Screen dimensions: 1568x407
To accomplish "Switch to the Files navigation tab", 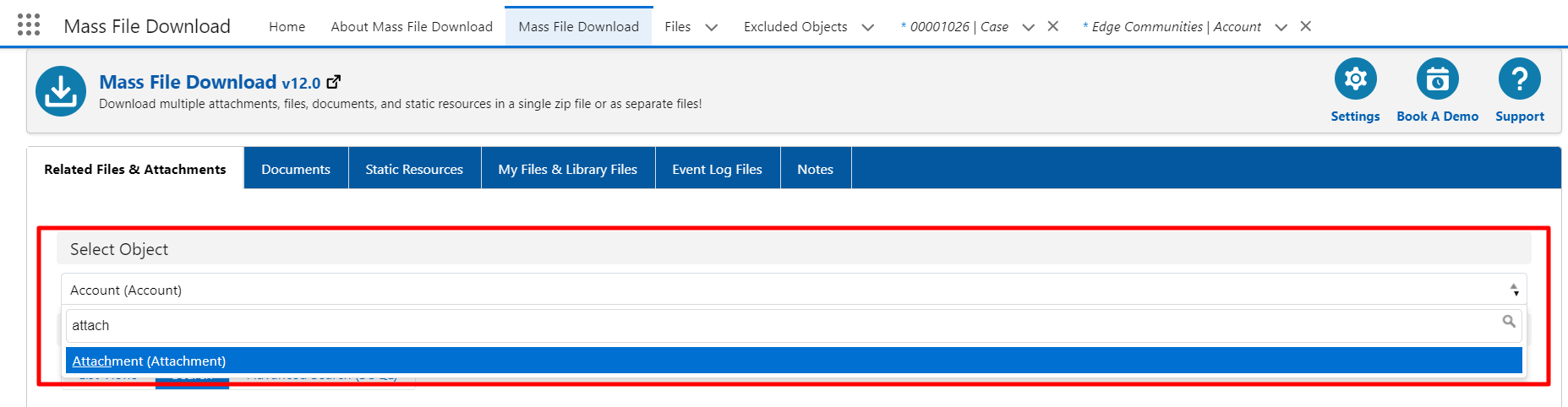I will point(678,27).
